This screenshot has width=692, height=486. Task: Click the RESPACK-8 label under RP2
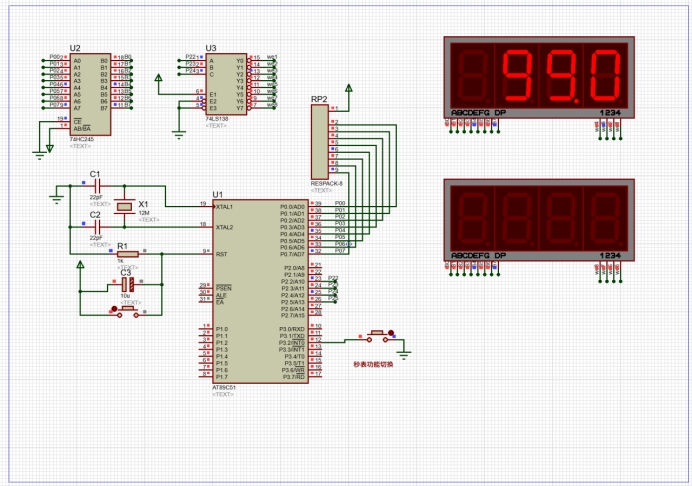(326, 184)
